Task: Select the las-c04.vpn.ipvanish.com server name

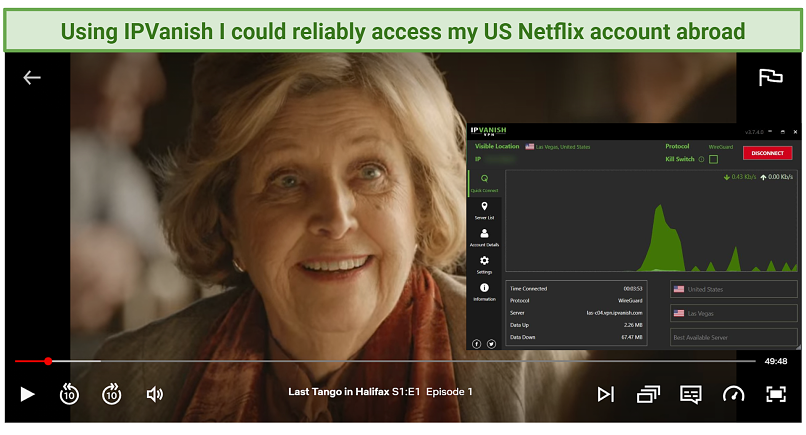Action: coord(614,313)
